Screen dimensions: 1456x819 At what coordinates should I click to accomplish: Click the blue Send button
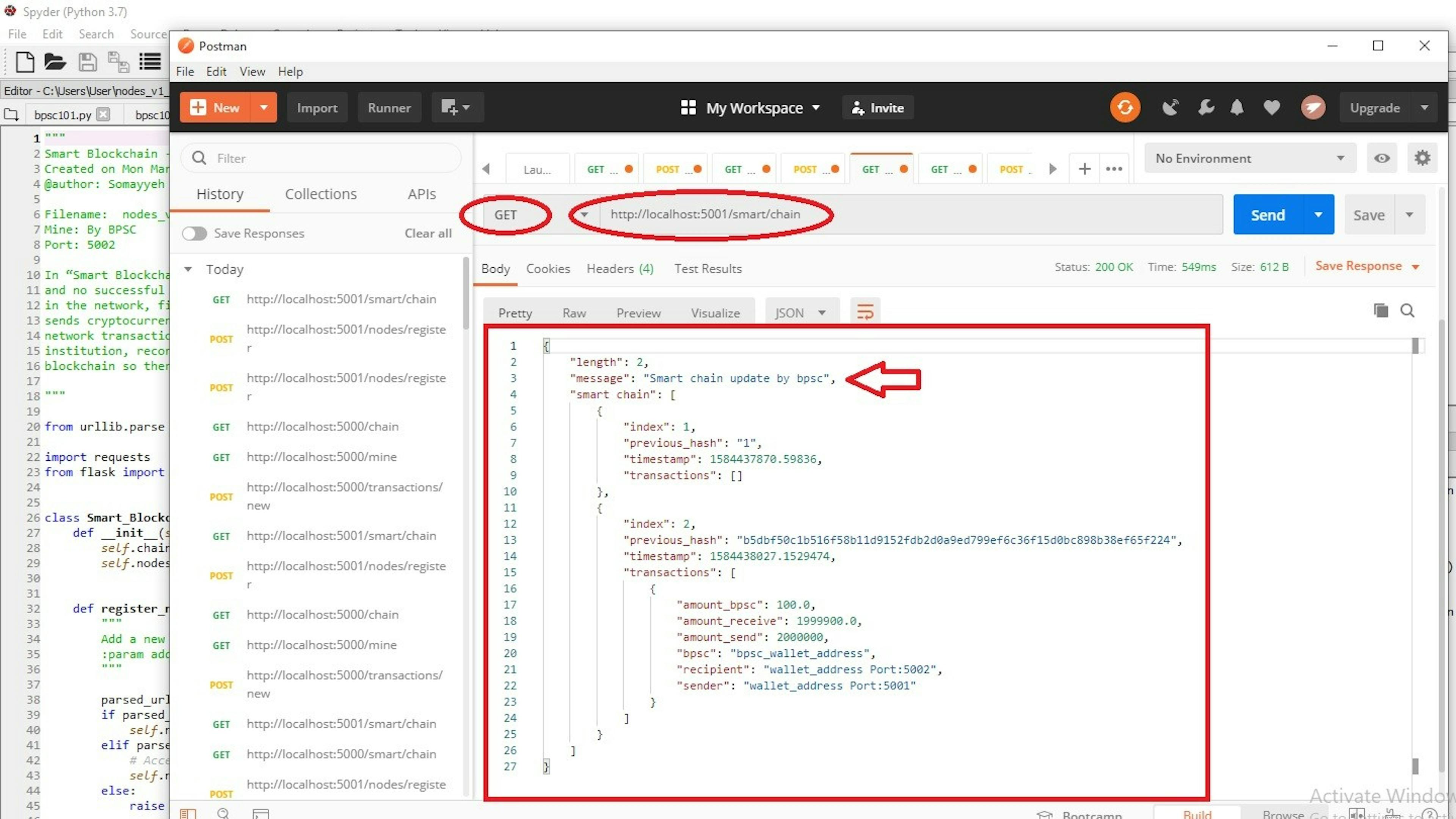[1268, 215]
